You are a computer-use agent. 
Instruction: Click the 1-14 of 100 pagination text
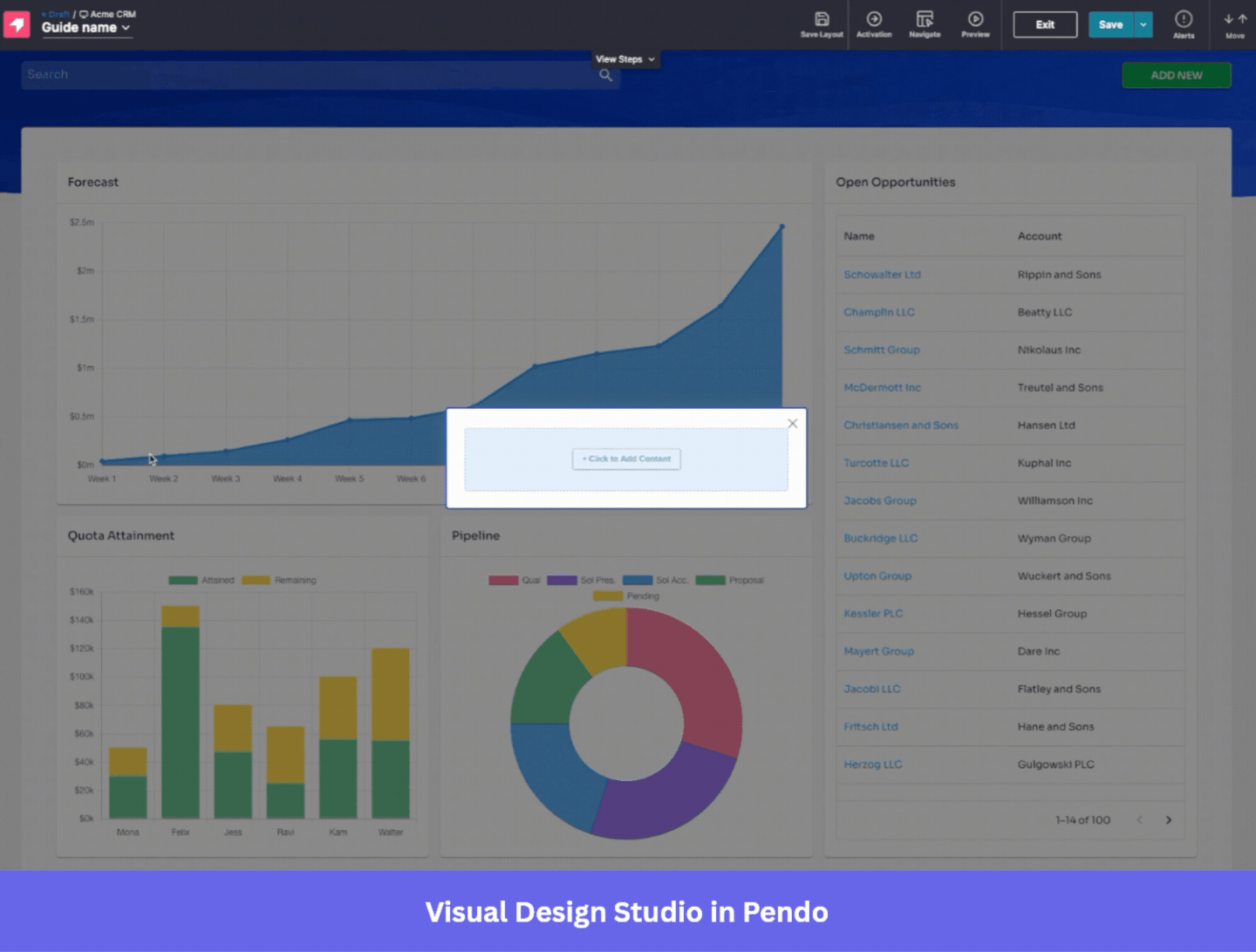click(1082, 820)
